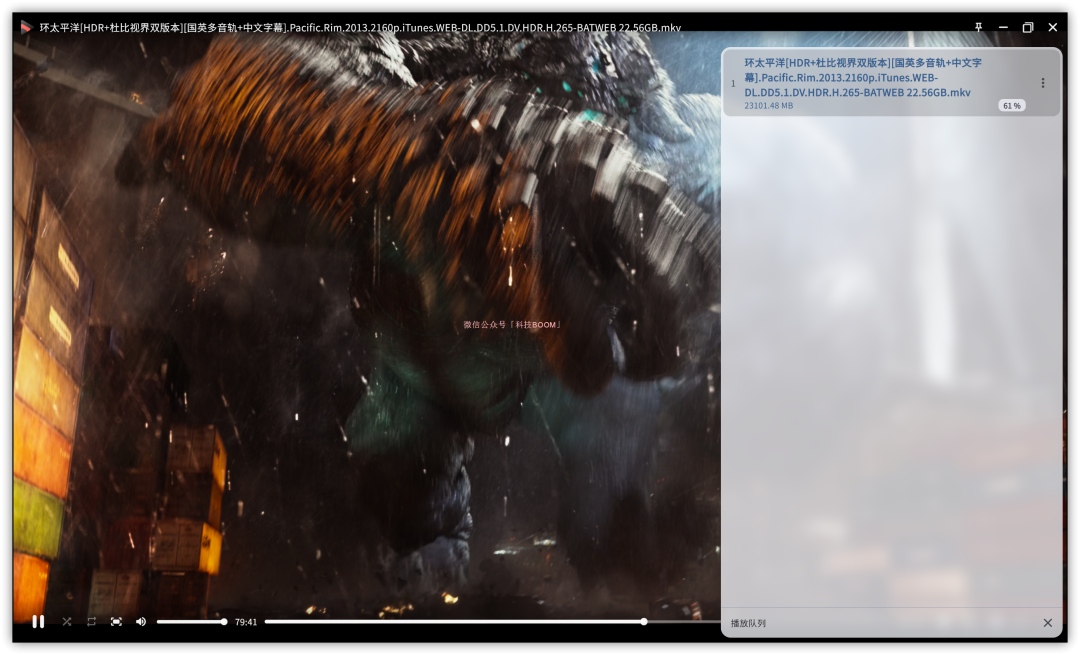Enter fullscreen video mode
The height and width of the screenshot is (655, 1080).
(x=116, y=622)
